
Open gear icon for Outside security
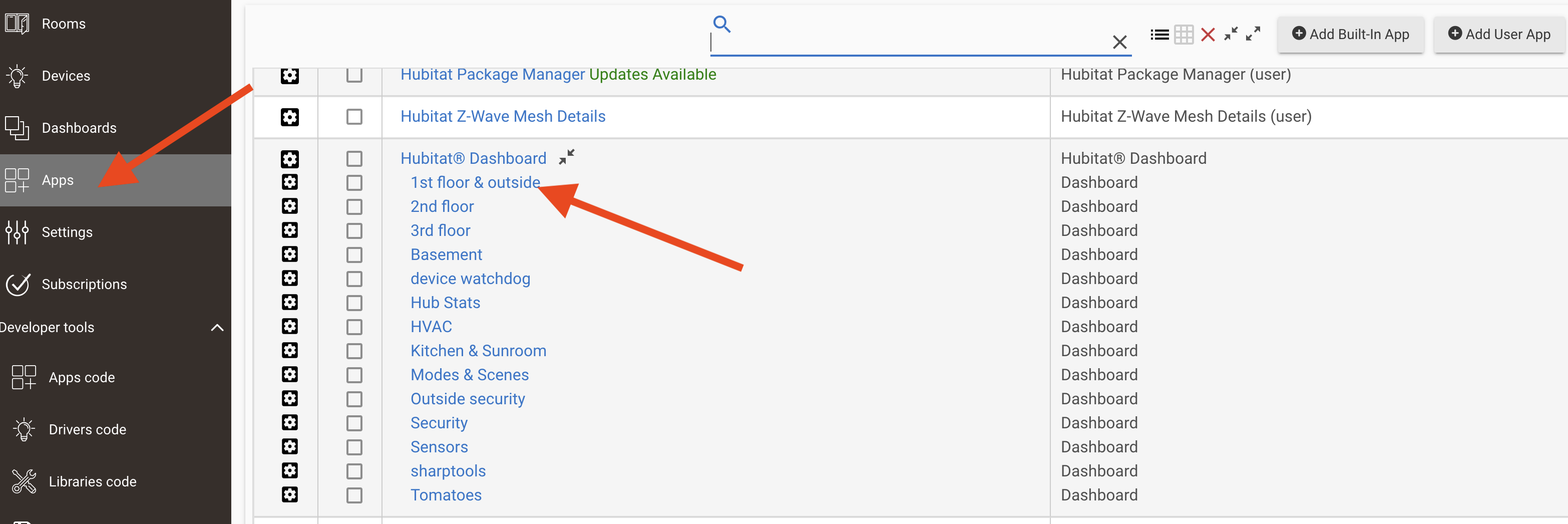(290, 399)
